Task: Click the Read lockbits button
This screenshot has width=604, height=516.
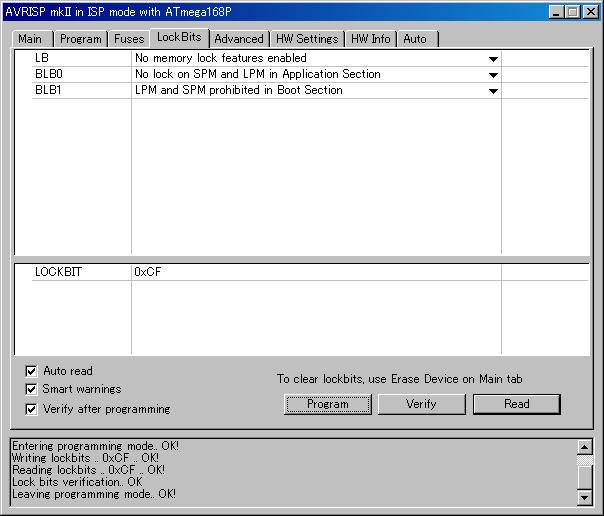Action: (517, 404)
